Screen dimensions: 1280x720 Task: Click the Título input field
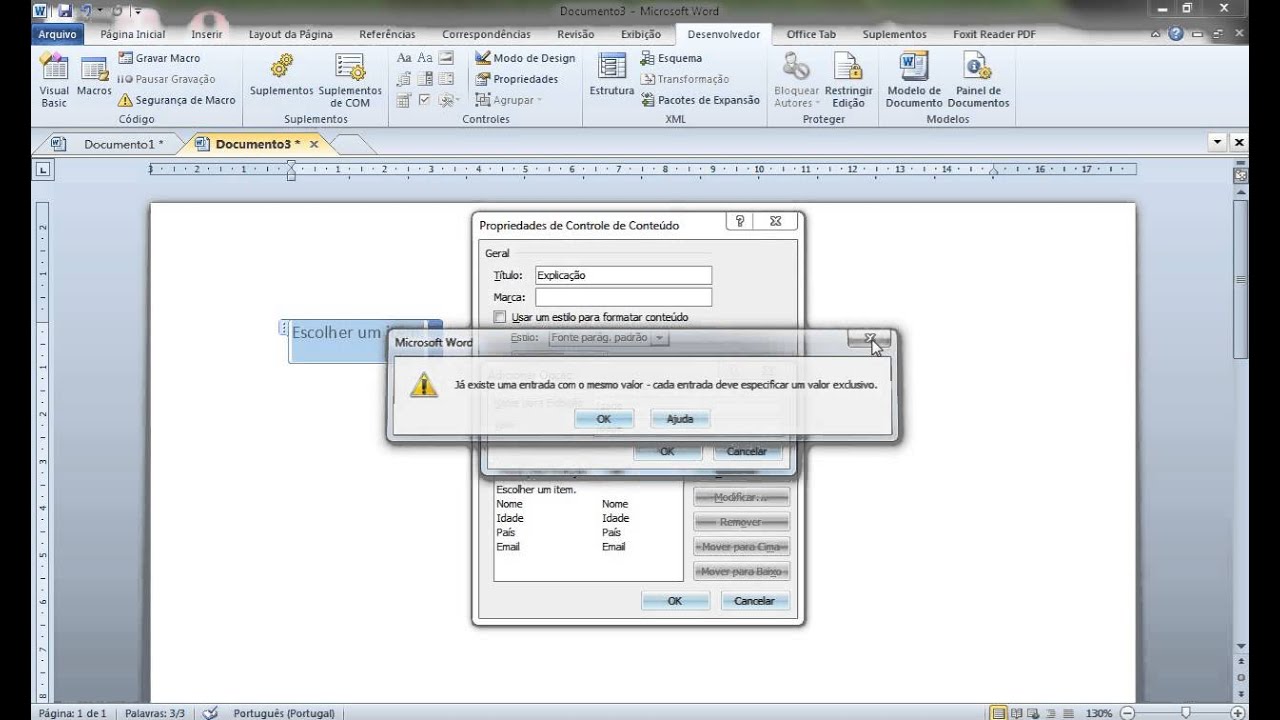pyautogui.click(x=623, y=275)
